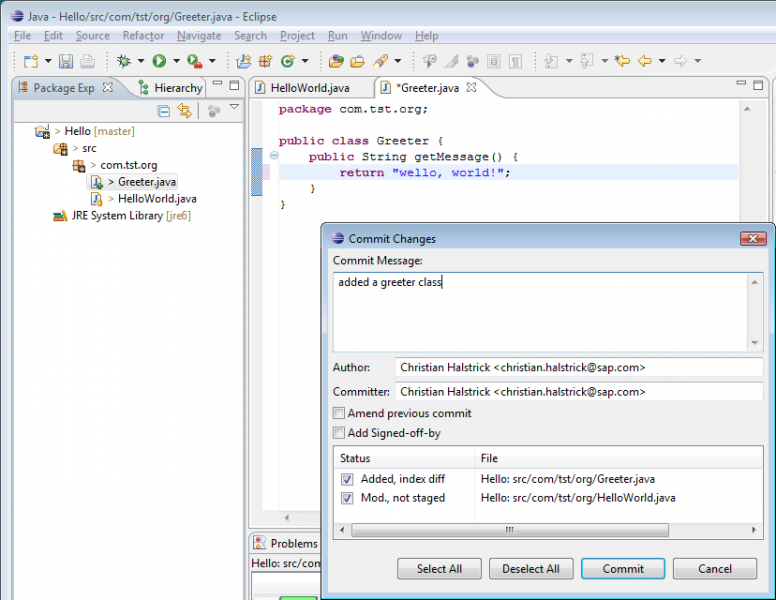Click the Commit button
The width and height of the screenshot is (776, 600).
[x=623, y=569]
